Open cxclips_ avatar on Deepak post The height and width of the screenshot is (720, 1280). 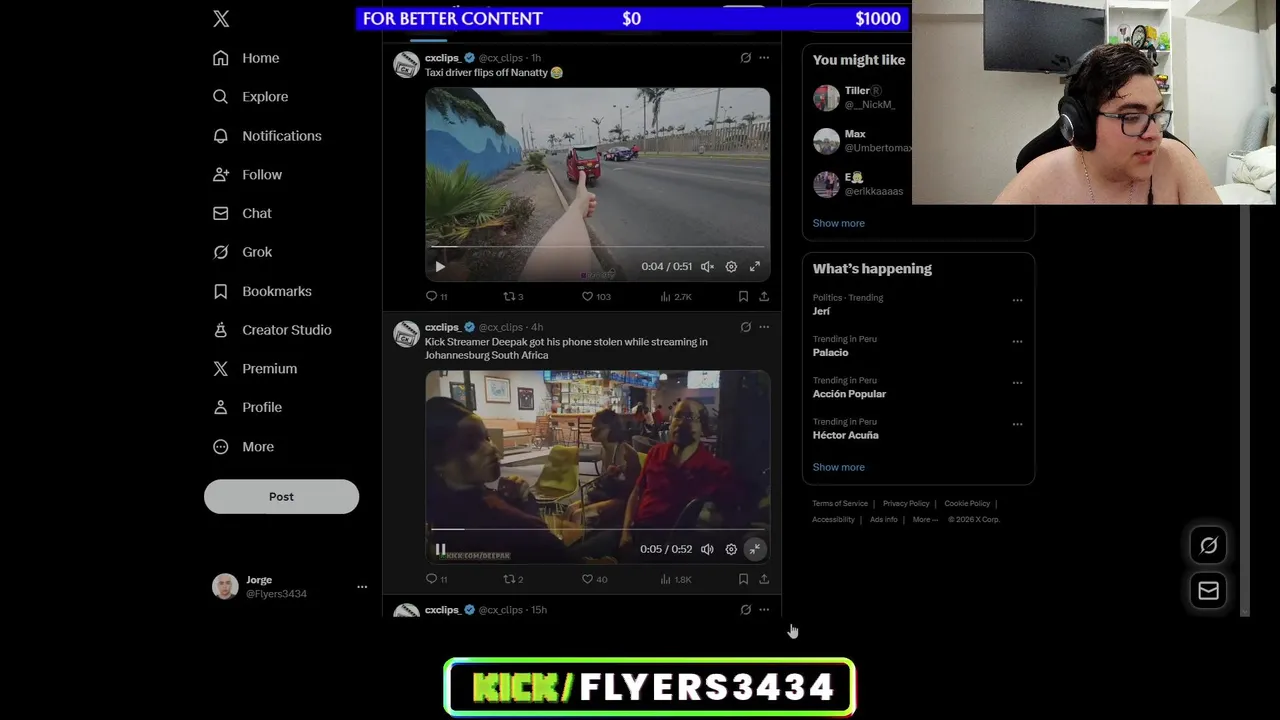(406, 335)
